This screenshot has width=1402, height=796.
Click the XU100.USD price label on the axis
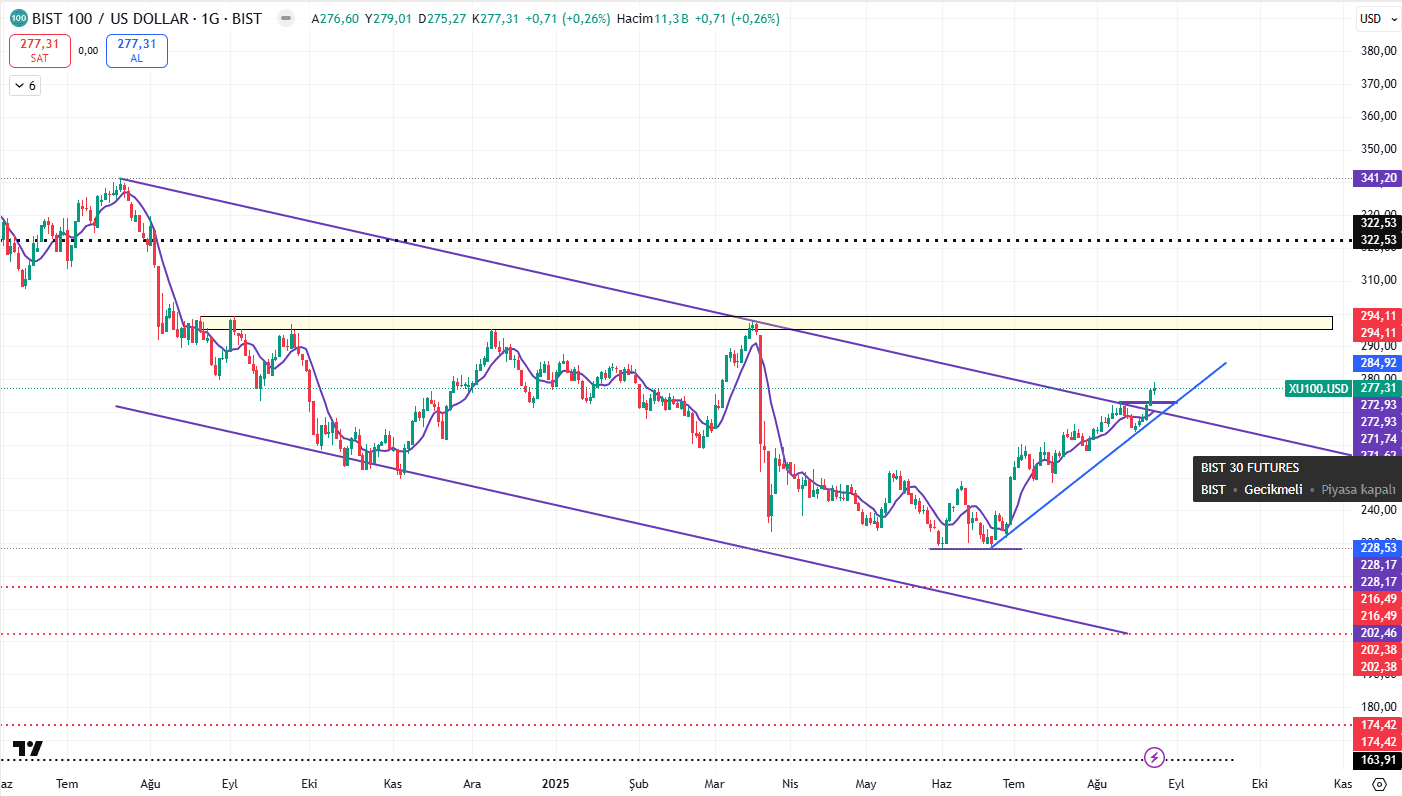coord(1318,388)
